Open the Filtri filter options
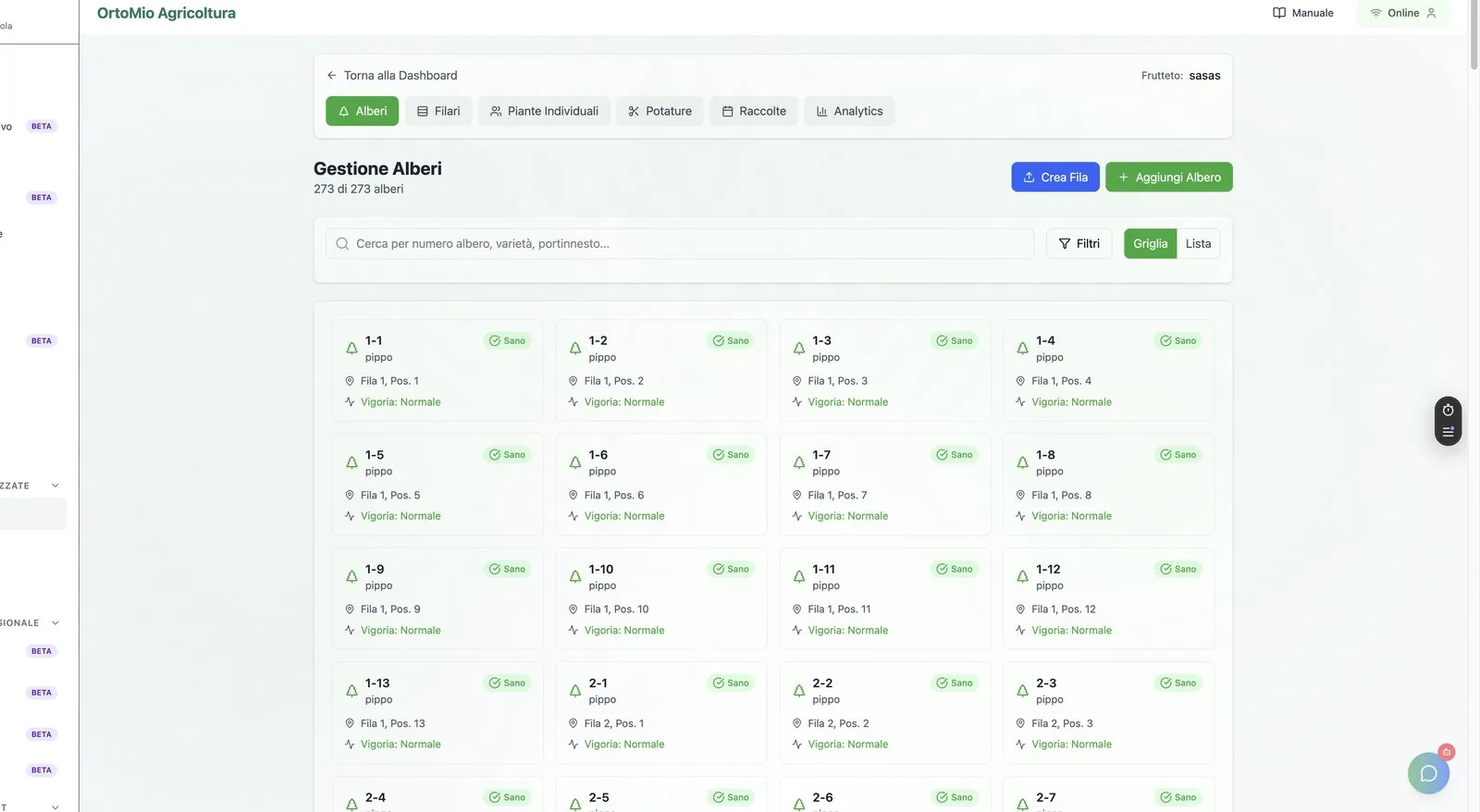 tap(1079, 243)
